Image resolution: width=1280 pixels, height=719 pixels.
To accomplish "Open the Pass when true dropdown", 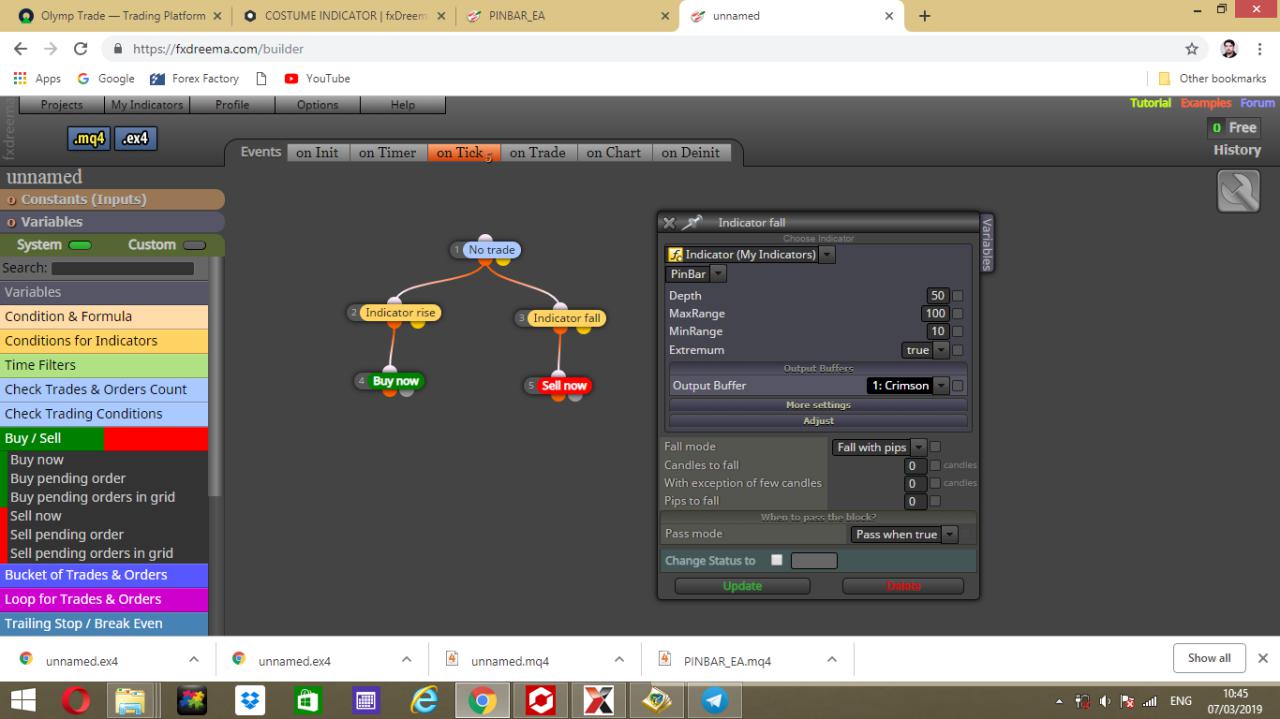I will pos(949,534).
